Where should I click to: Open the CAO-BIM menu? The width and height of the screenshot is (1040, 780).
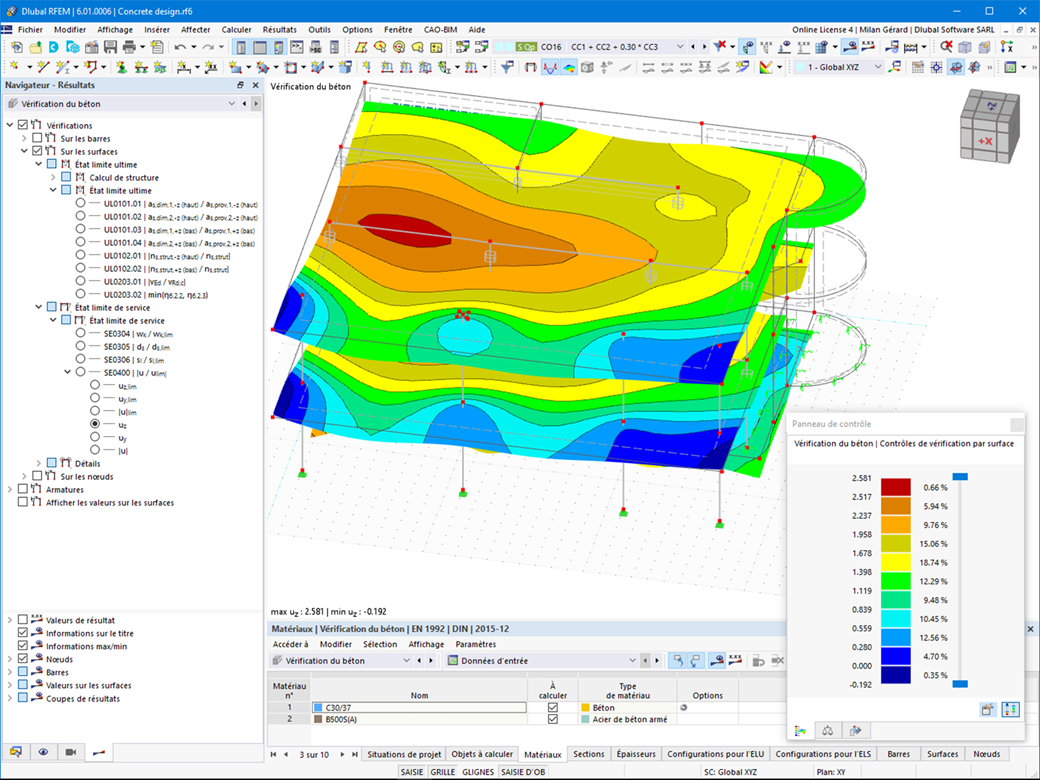click(x=440, y=30)
